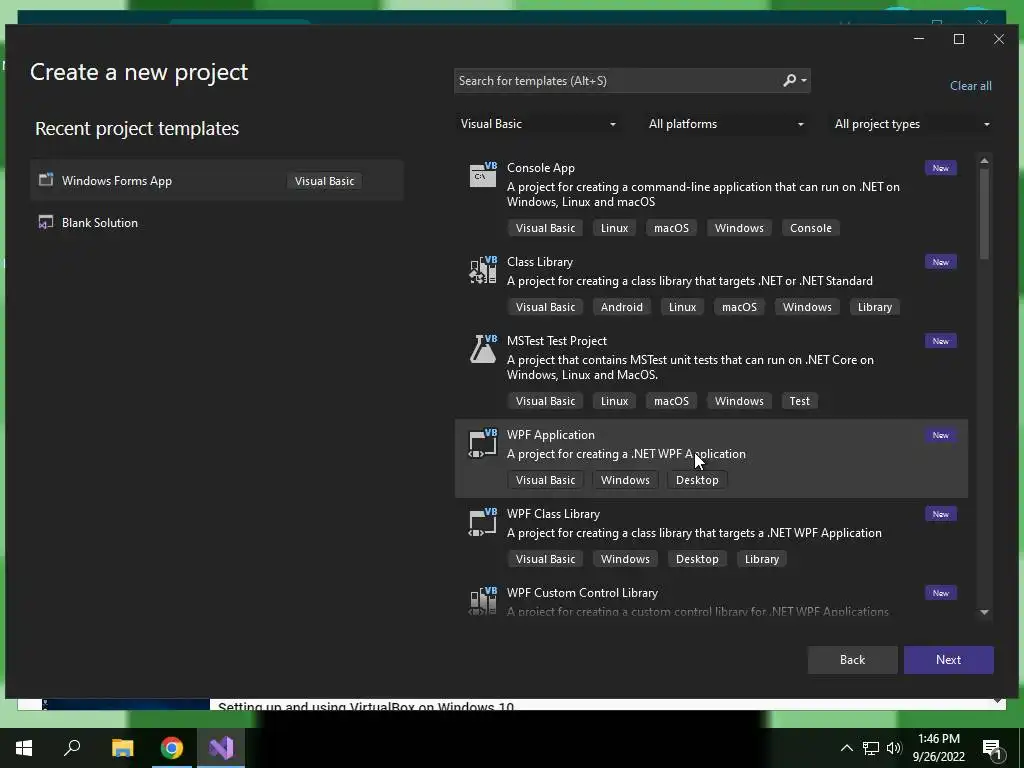The image size is (1024, 768).
Task: Click the New badge on Console App
Action: [x=940, y=168]
